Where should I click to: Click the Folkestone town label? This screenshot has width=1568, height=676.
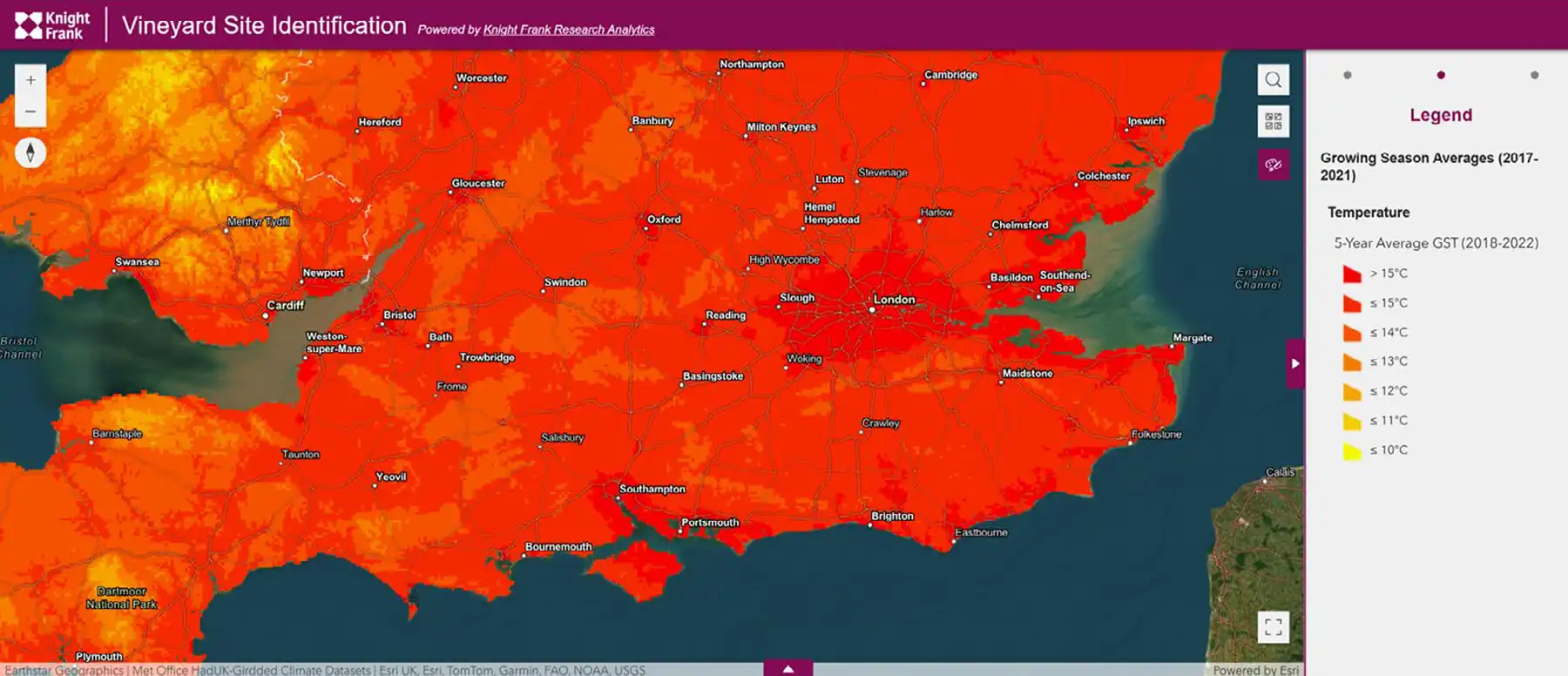[x=1157, y=435]
